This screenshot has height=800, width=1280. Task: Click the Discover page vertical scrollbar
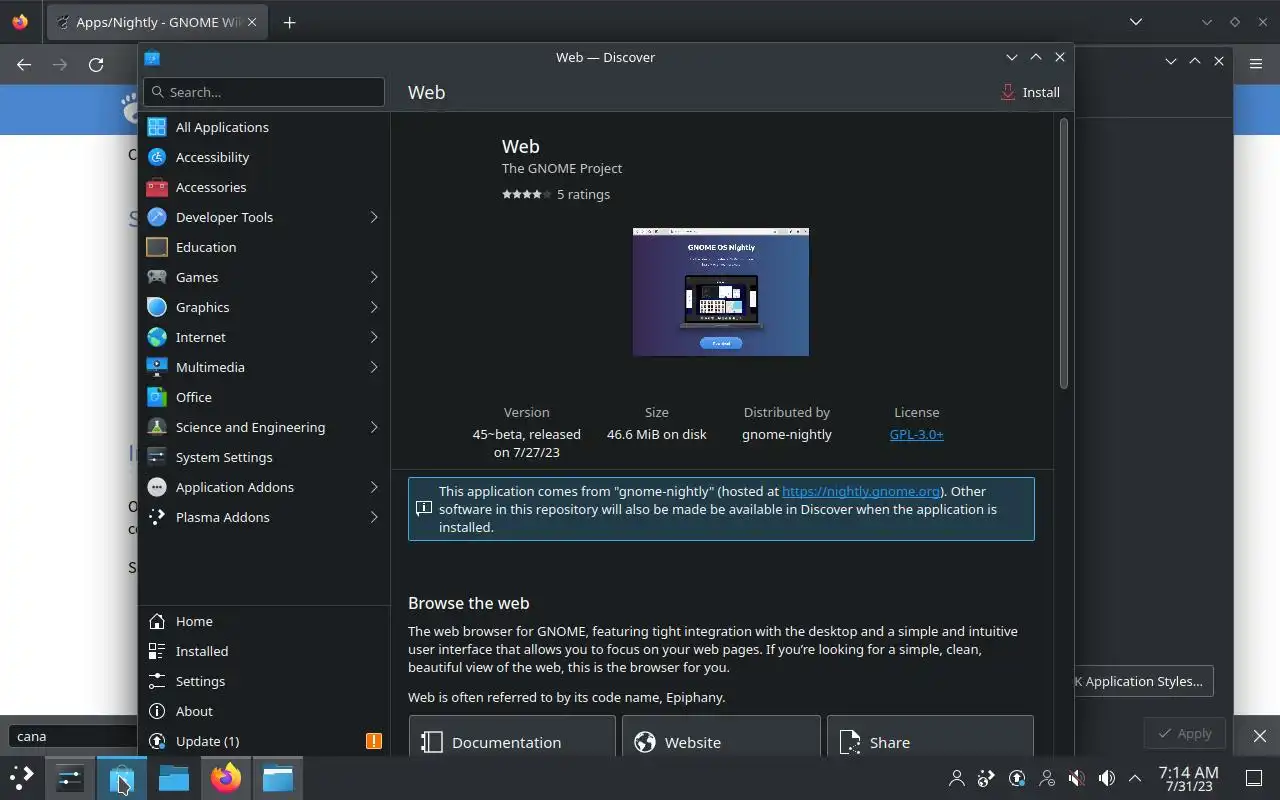1064,254
